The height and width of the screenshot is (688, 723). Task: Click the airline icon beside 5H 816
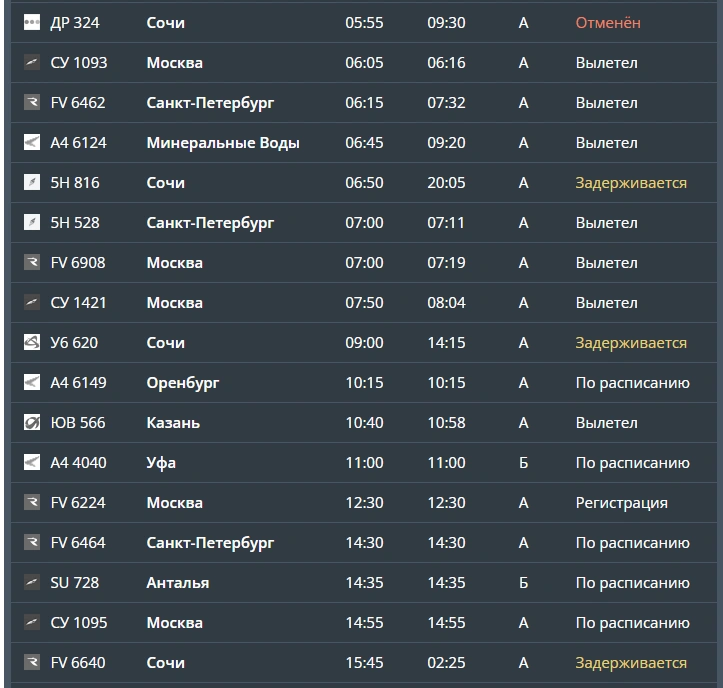pos(32,182)
